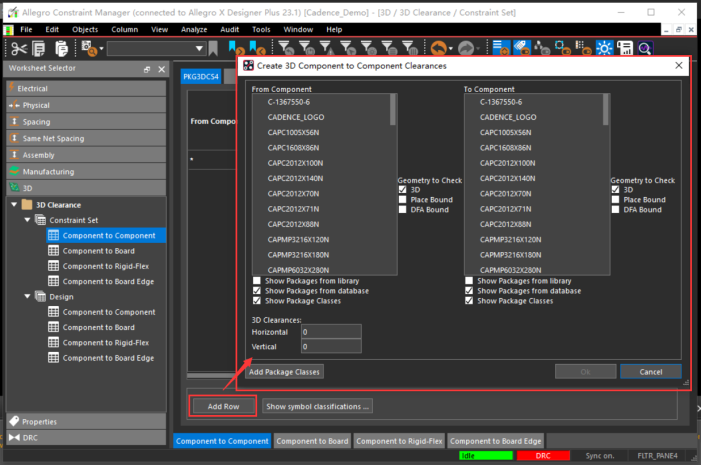The image size is (701, 465).
Task: Open the Undo history dropdown arrow
Action: (x=450, y=49)
